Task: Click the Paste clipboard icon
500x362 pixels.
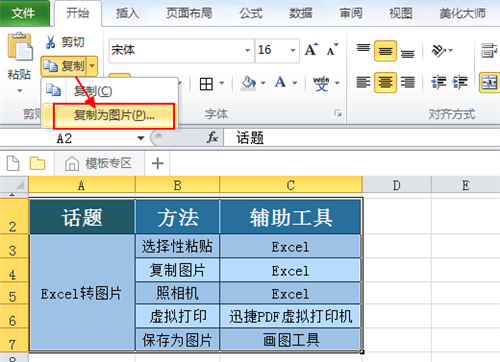Action: tap(20, 47)
